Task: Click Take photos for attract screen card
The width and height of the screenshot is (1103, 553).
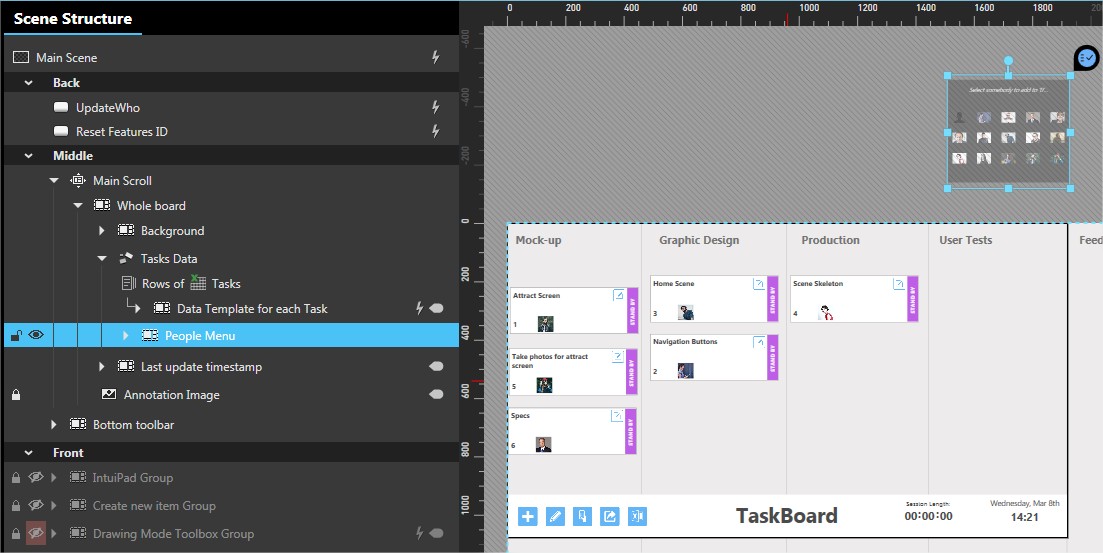Action: tap(573, 371)
